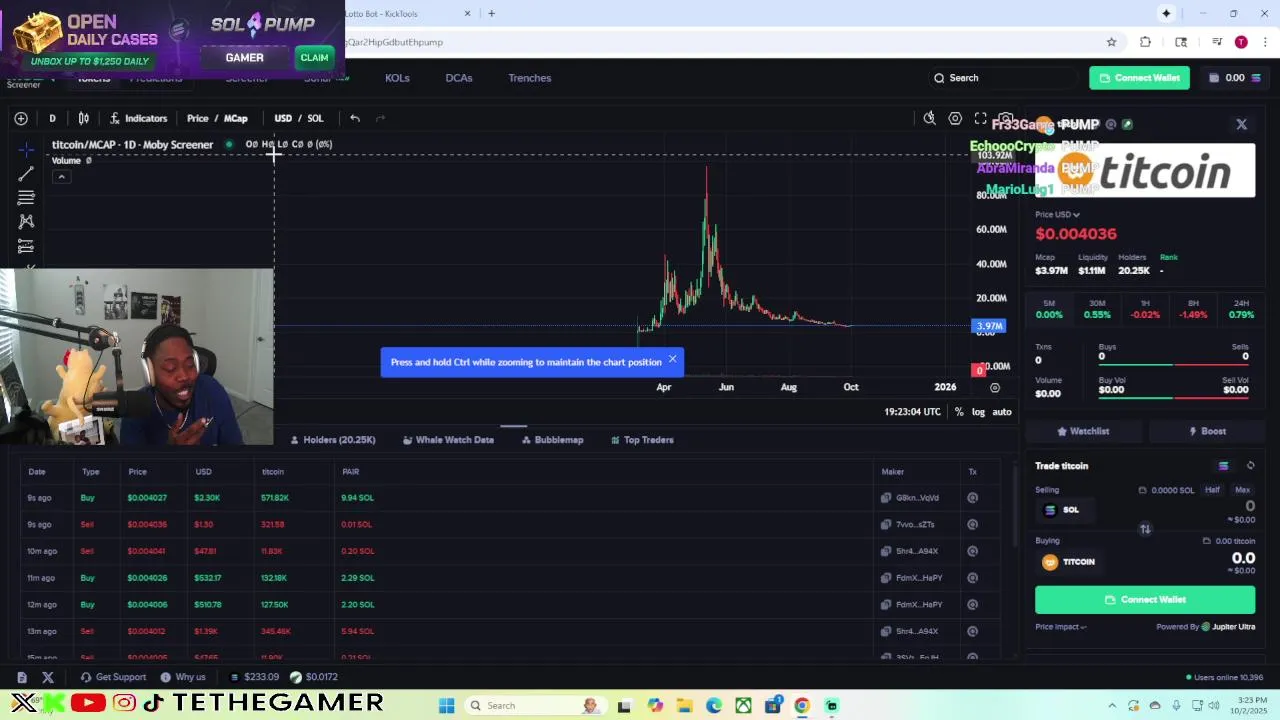Open chart timezone settings at time axis
Screen dimensions: 1280x720
click(912, 412)
